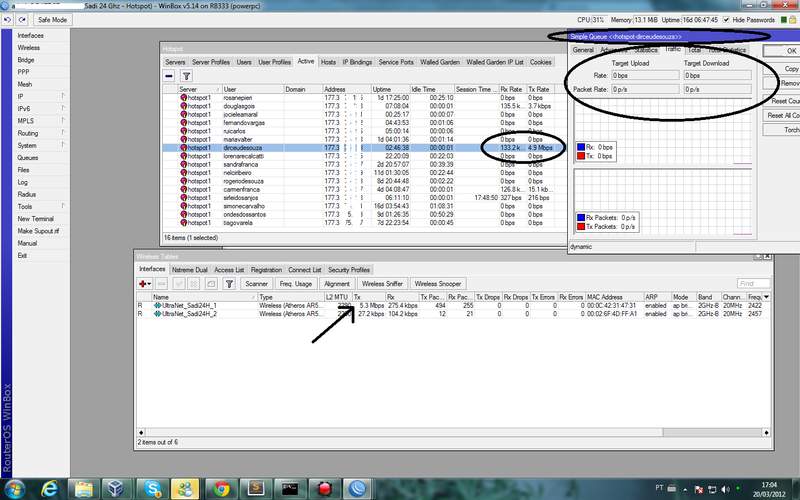
Task: Expand the Routing submenu arrow
Action: pos(63,133)
